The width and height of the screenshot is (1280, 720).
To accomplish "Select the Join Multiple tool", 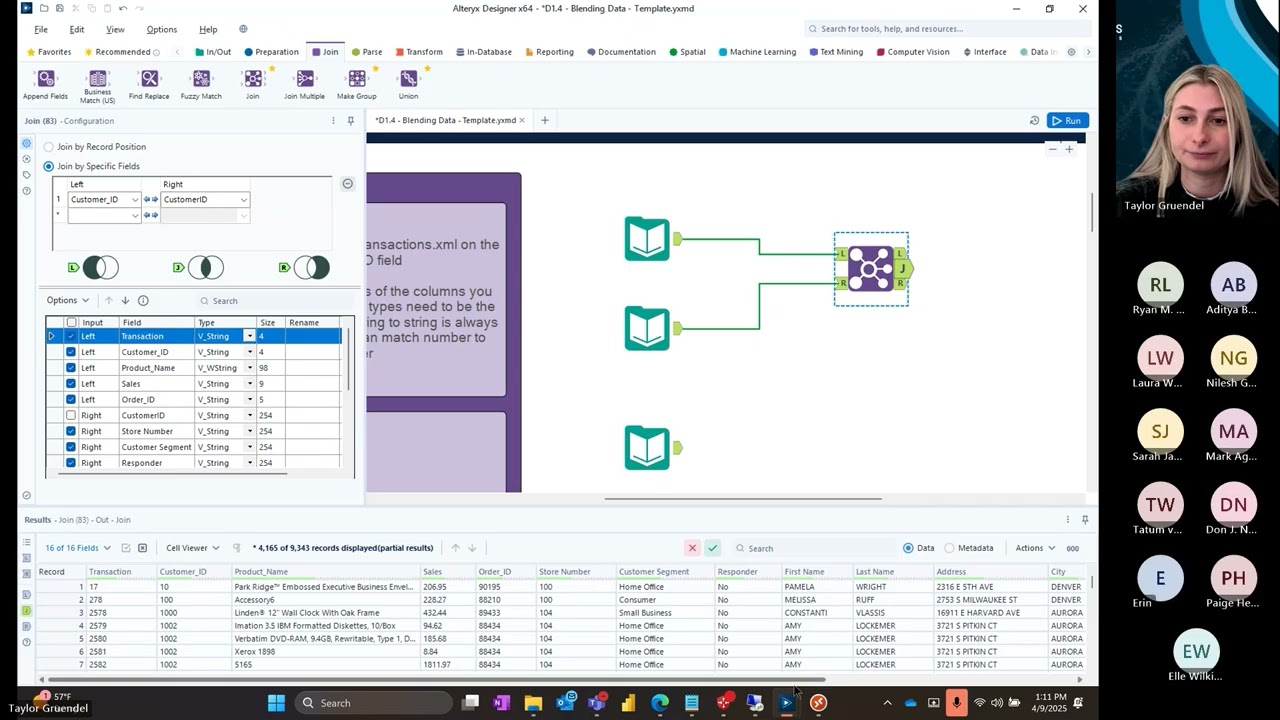I will point(304,85).
